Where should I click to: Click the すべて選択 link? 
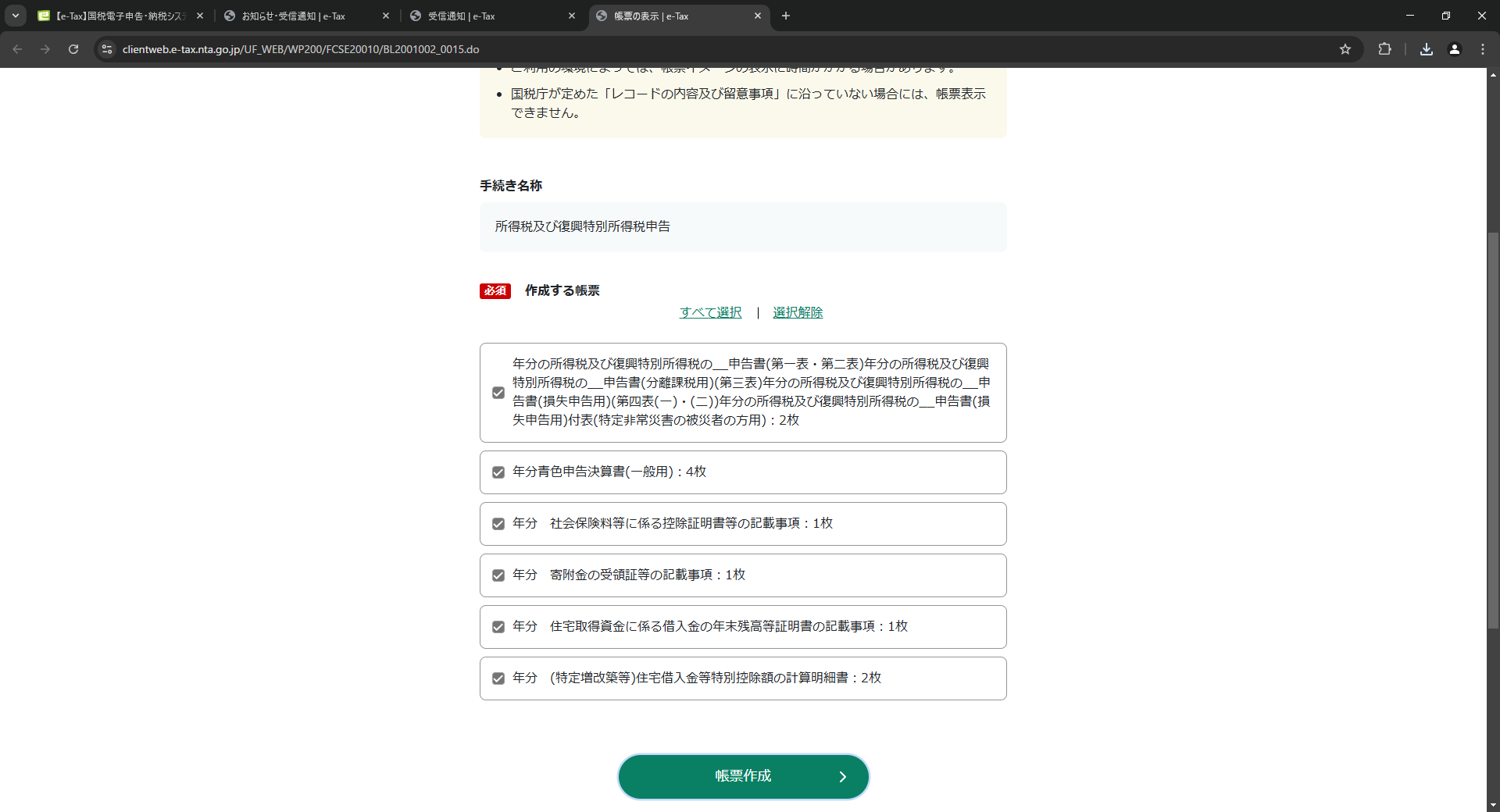[710, 312]
